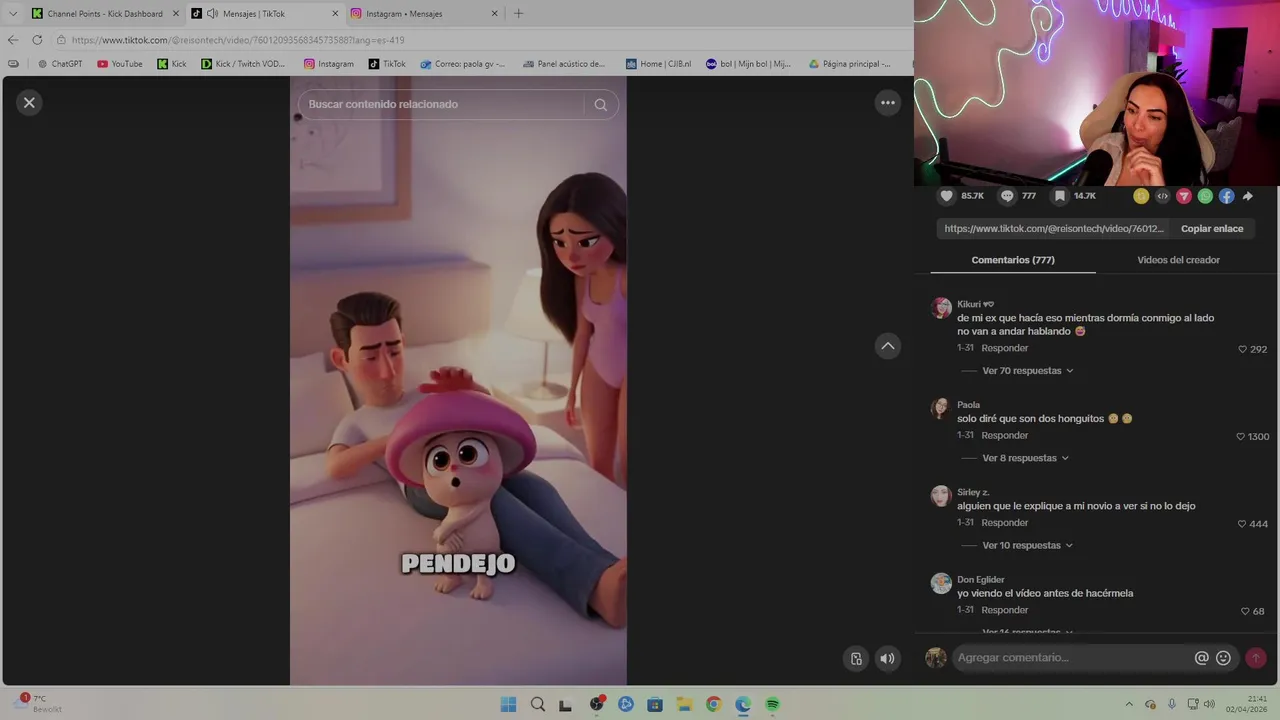Open the Home | CJIB.nl bookmark
Image resolution: width=1280 pixels, height=720 pixels.
click(x=659, y=64)
